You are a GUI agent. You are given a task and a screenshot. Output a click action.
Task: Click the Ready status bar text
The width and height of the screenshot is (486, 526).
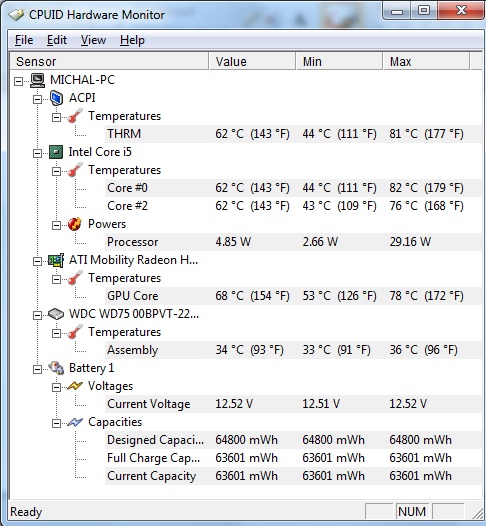click(x=26, y=512)
